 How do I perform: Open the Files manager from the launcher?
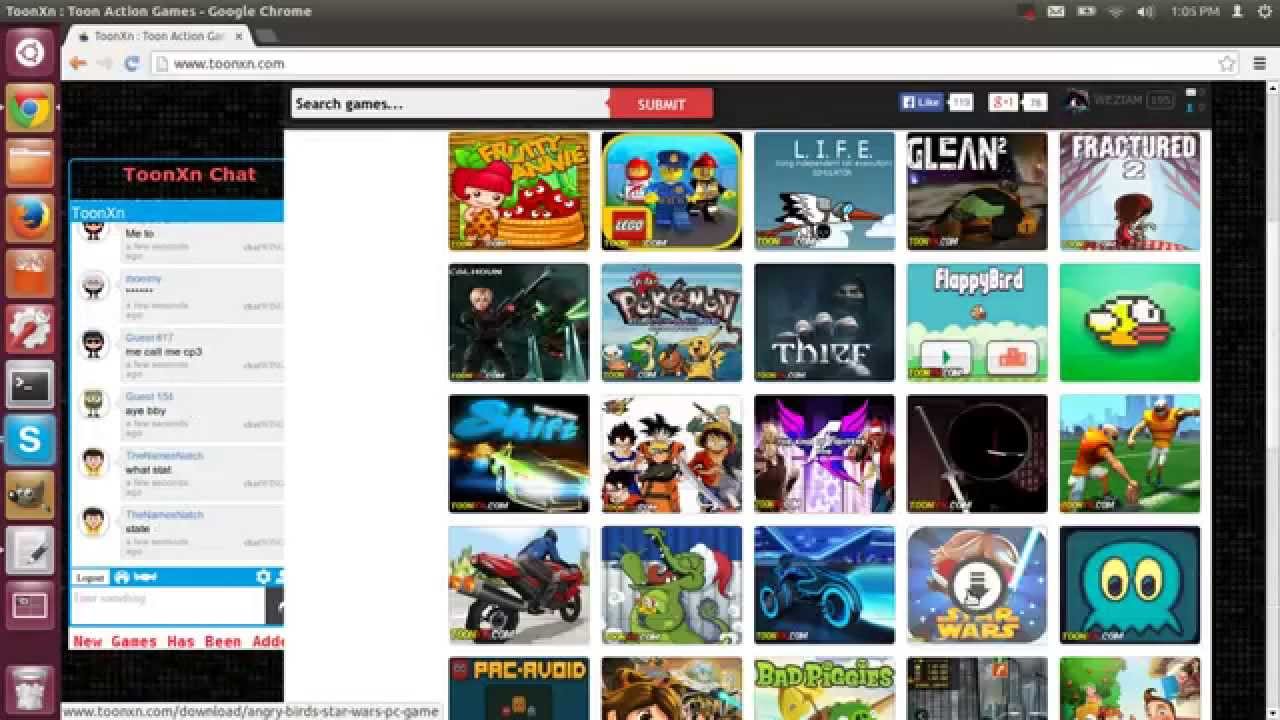click(x=30, y=163)
